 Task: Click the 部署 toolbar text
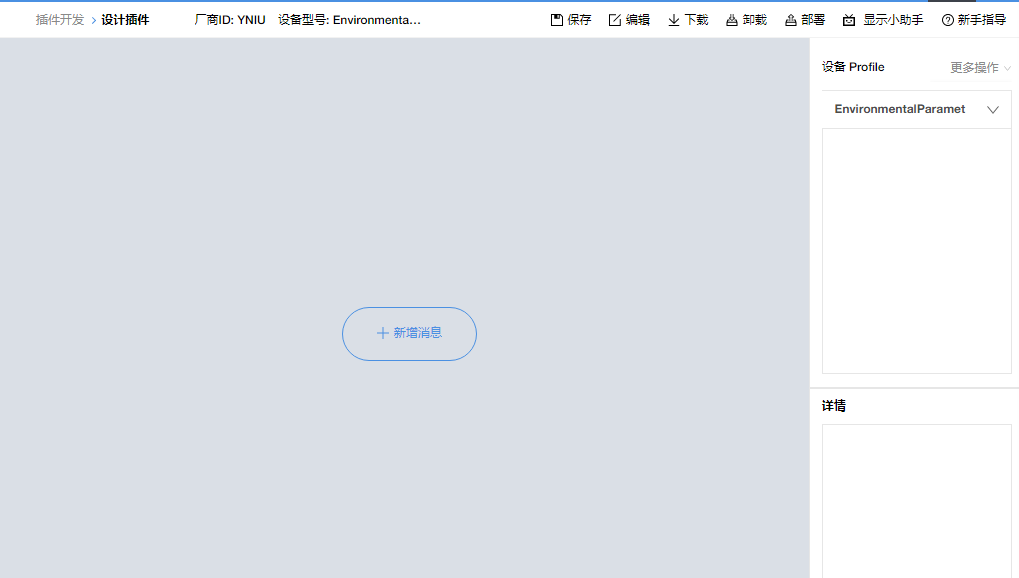coord(812,18)
